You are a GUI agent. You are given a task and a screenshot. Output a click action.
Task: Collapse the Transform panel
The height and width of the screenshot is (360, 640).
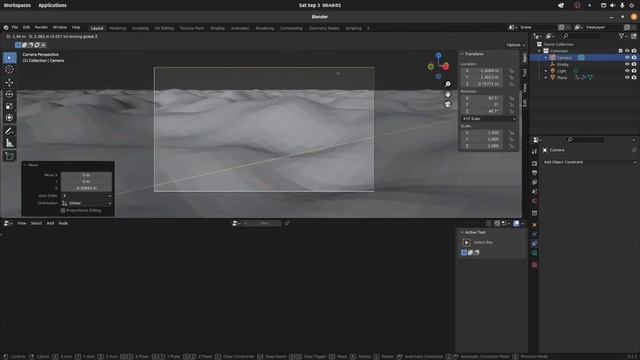[462, 54]
